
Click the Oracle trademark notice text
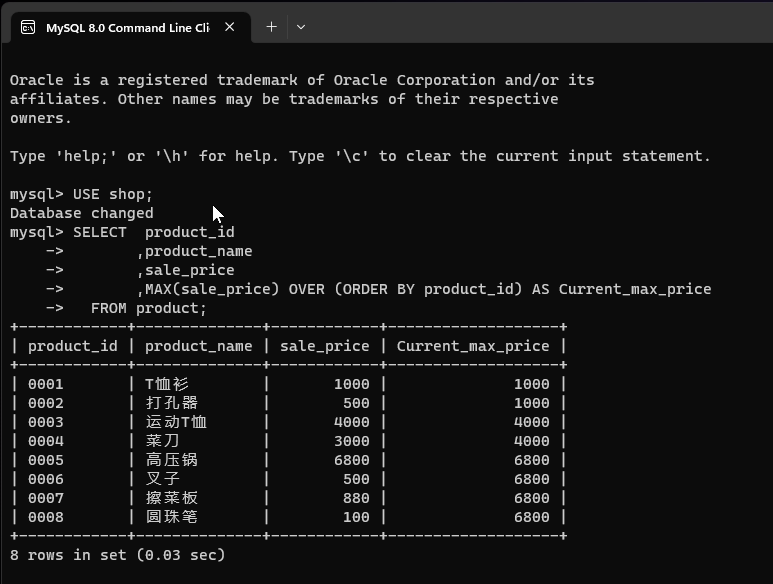(x=302, y=80)
